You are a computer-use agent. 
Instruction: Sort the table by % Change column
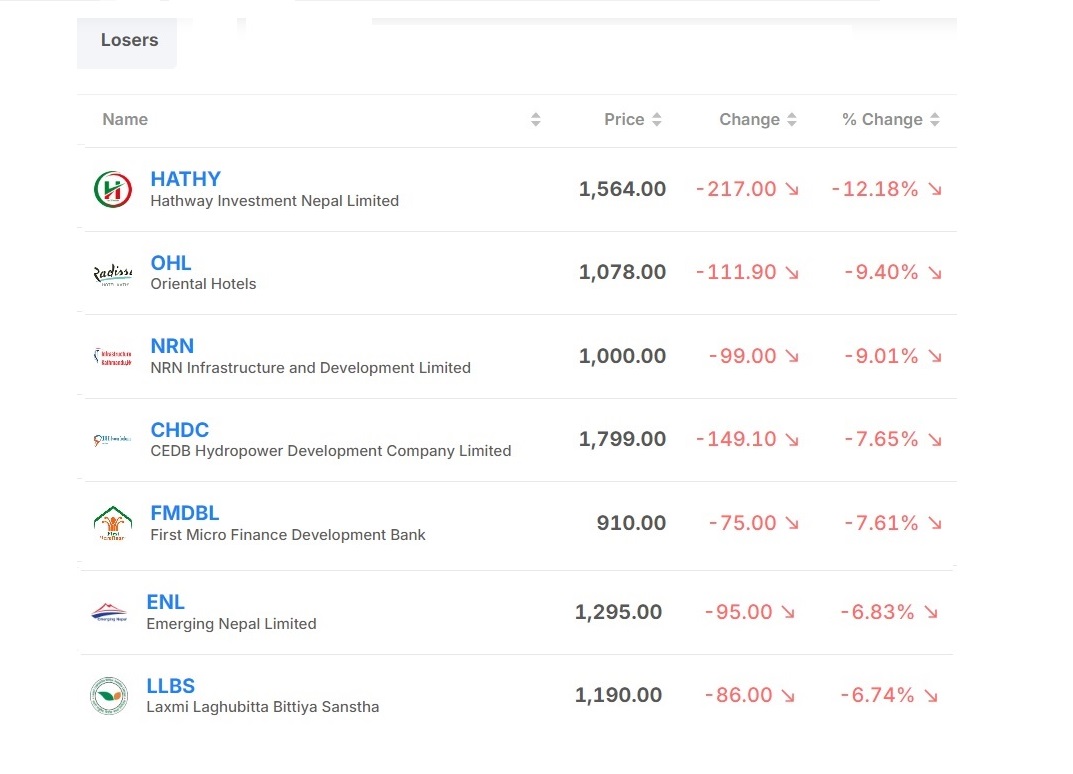coord(935,120)
